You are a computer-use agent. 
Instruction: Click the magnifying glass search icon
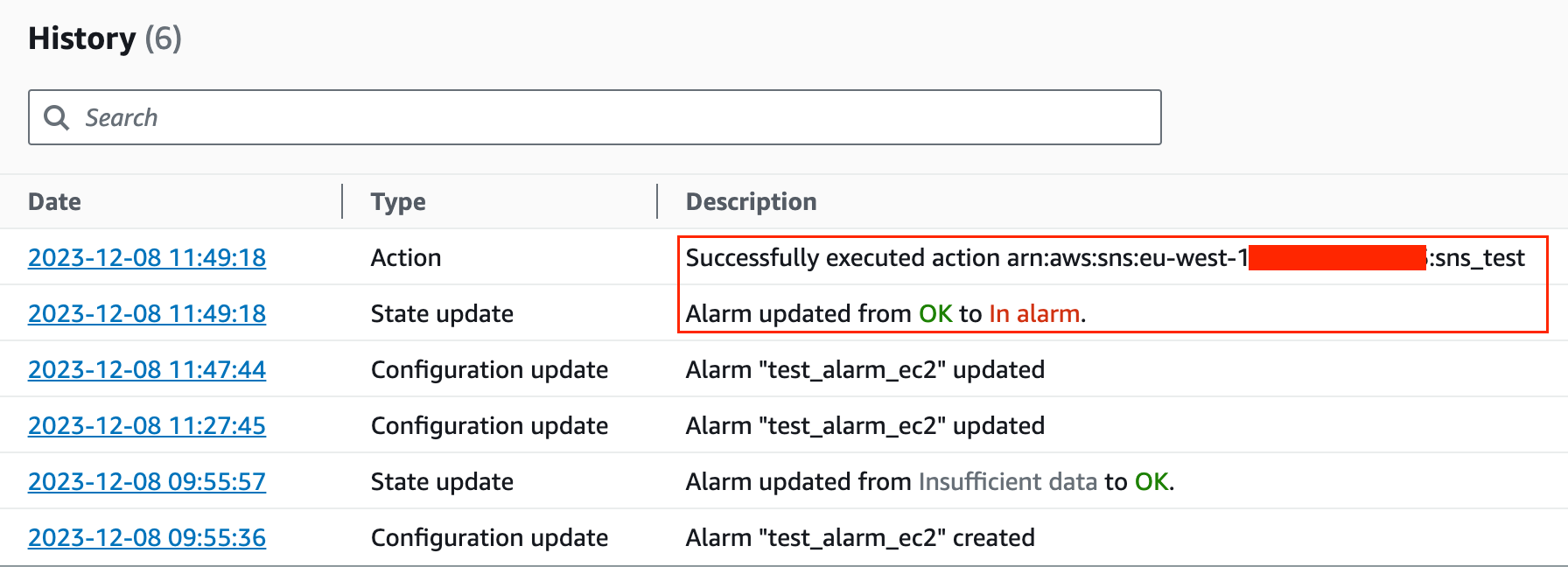pyautogui.click(x=56, y=117)
